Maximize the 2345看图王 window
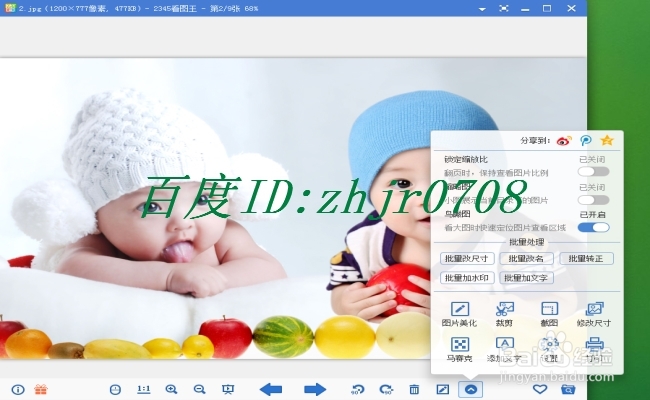This screenshot has width=650, height=400. pos(547,8)
